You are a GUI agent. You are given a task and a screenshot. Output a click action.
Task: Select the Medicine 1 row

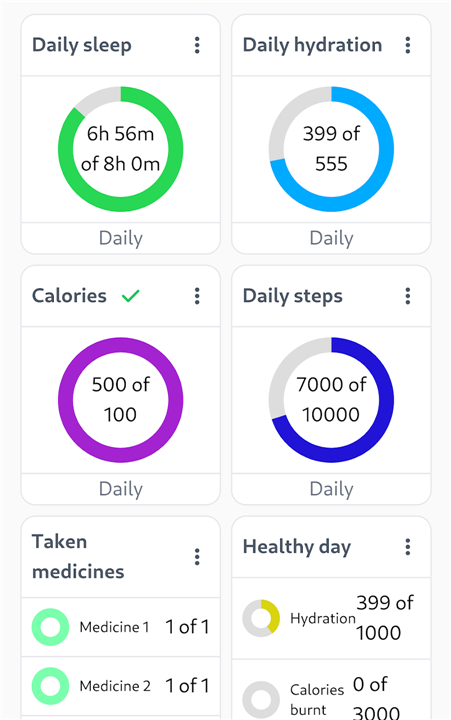point(120,627)
